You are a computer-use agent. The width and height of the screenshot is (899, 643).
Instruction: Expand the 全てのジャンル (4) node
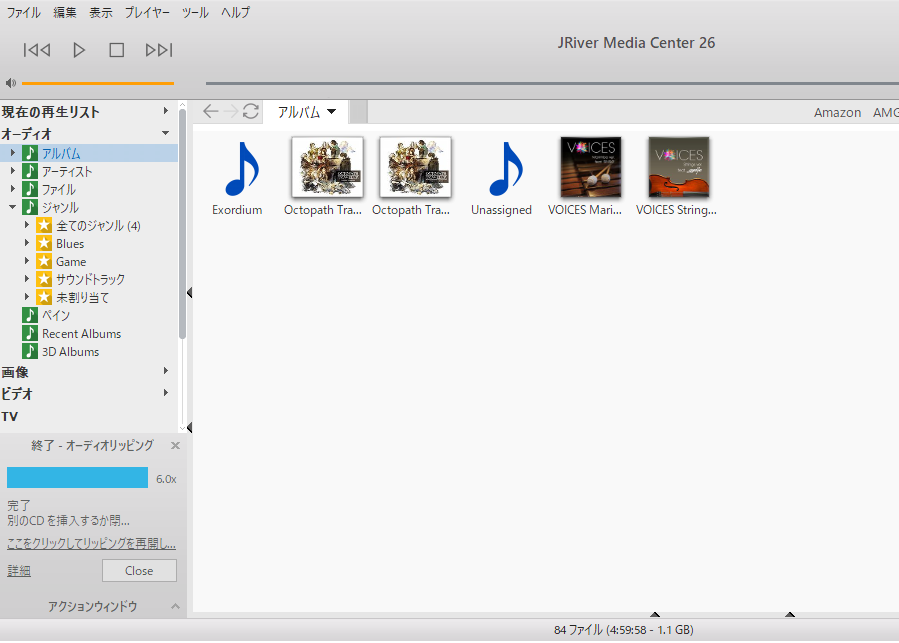coord(26,225)
